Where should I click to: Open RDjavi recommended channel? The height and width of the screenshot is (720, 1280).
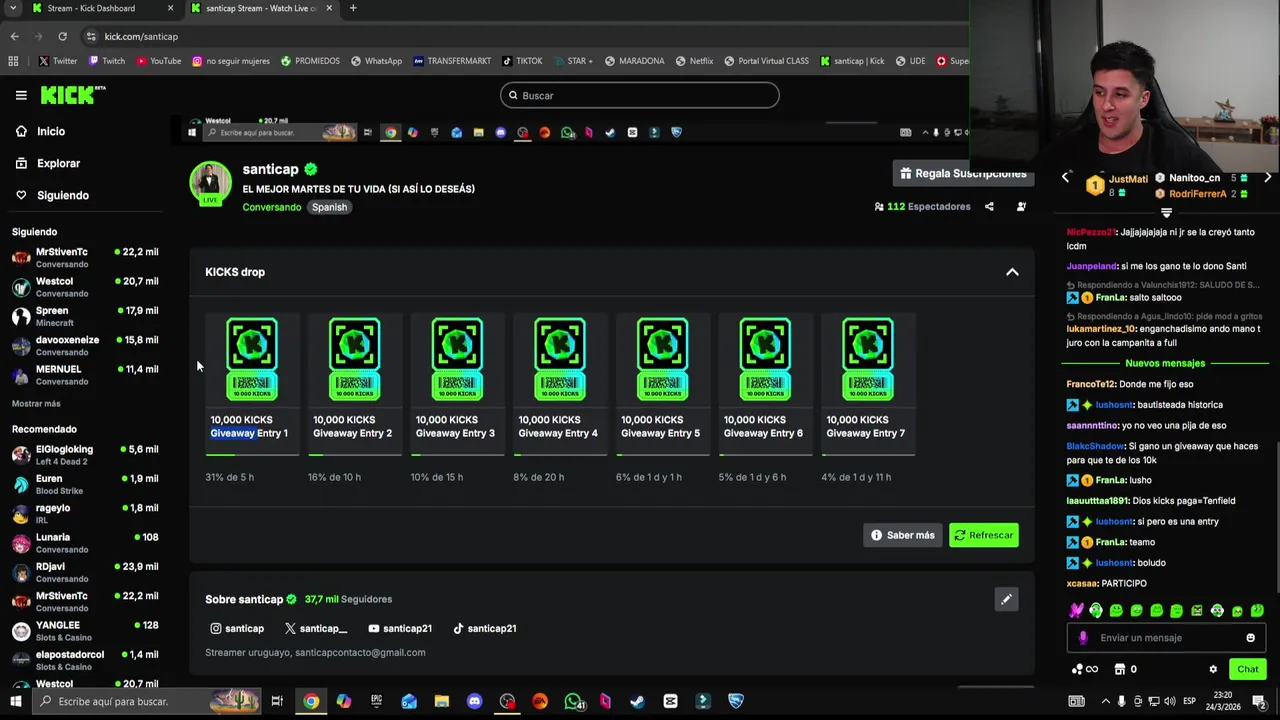pyautogui.click(x=85, y=572)
